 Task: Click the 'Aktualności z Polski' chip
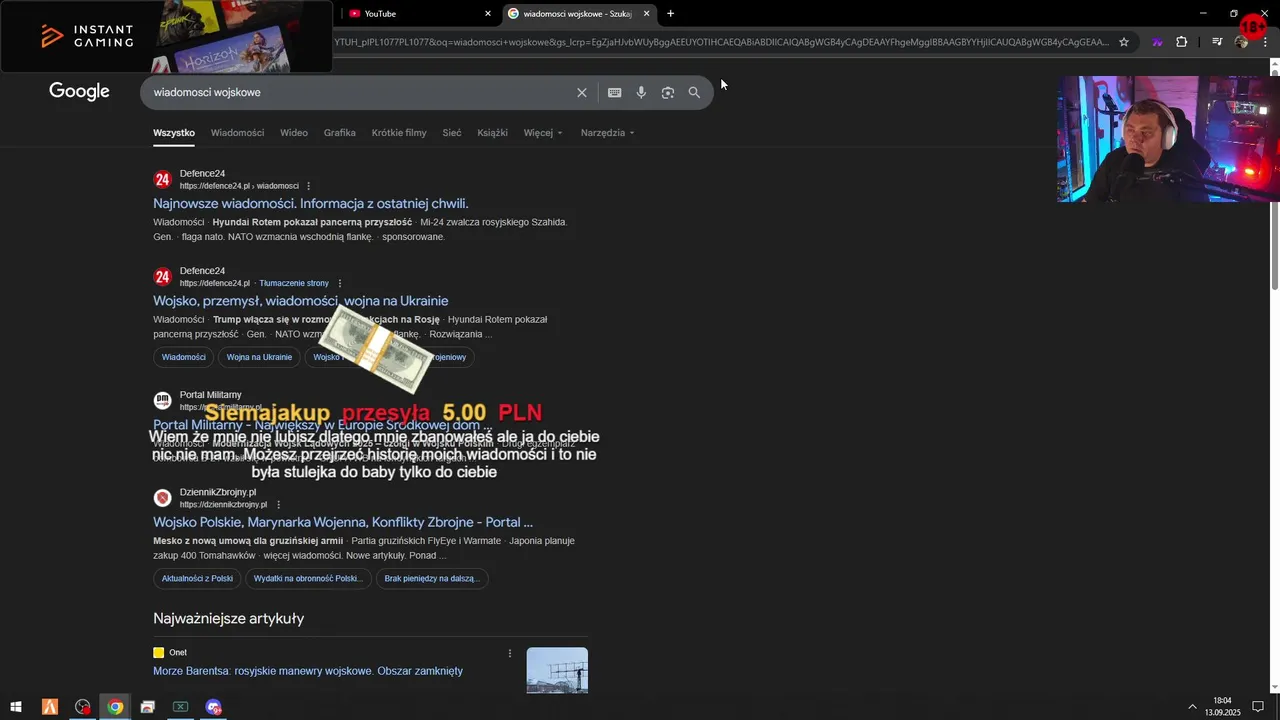pyautogui.click(x=197, y=578)
